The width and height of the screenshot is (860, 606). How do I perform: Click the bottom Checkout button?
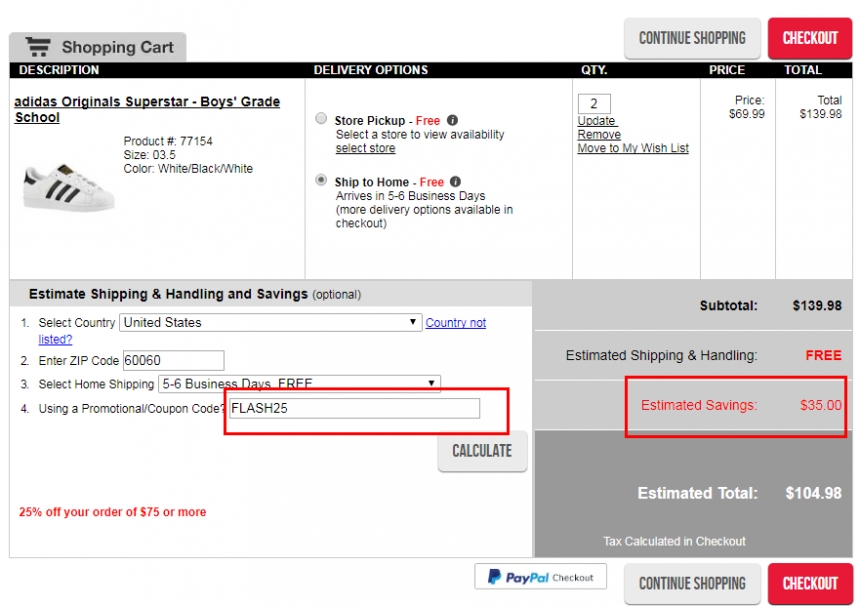[810, 583]
